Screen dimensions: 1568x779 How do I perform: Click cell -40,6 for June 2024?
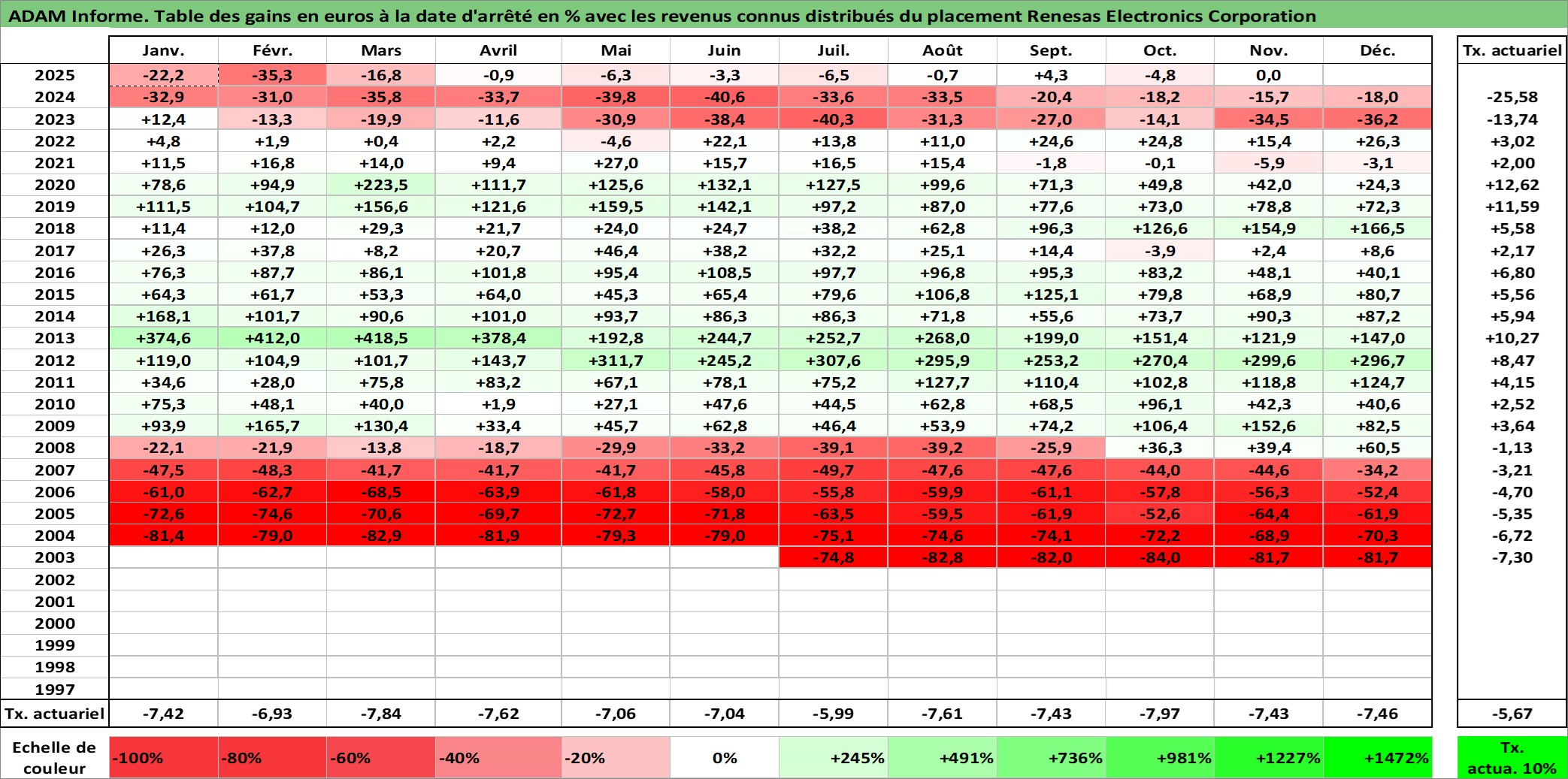(725, 97)
